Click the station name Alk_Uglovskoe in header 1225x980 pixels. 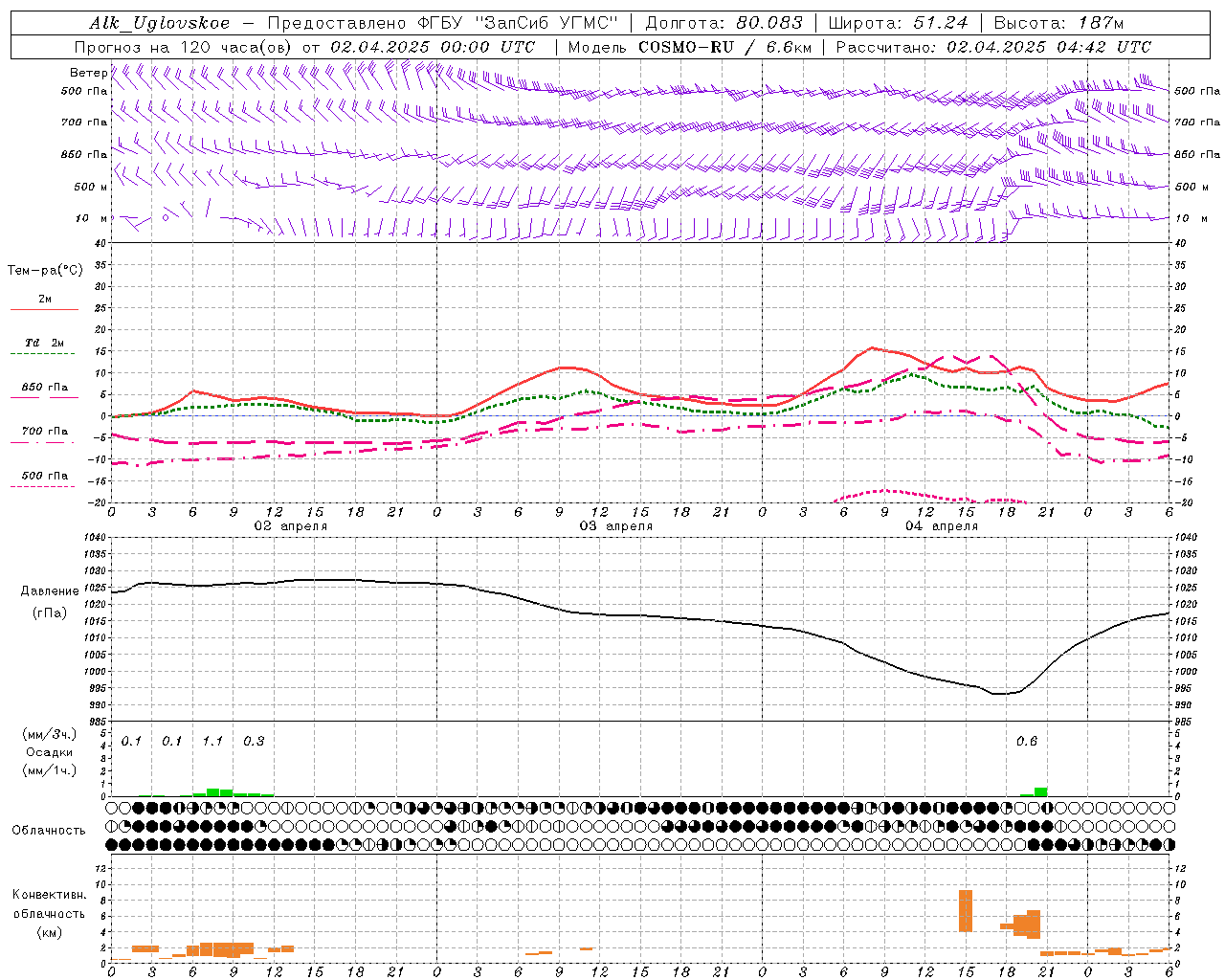point(160,23)
